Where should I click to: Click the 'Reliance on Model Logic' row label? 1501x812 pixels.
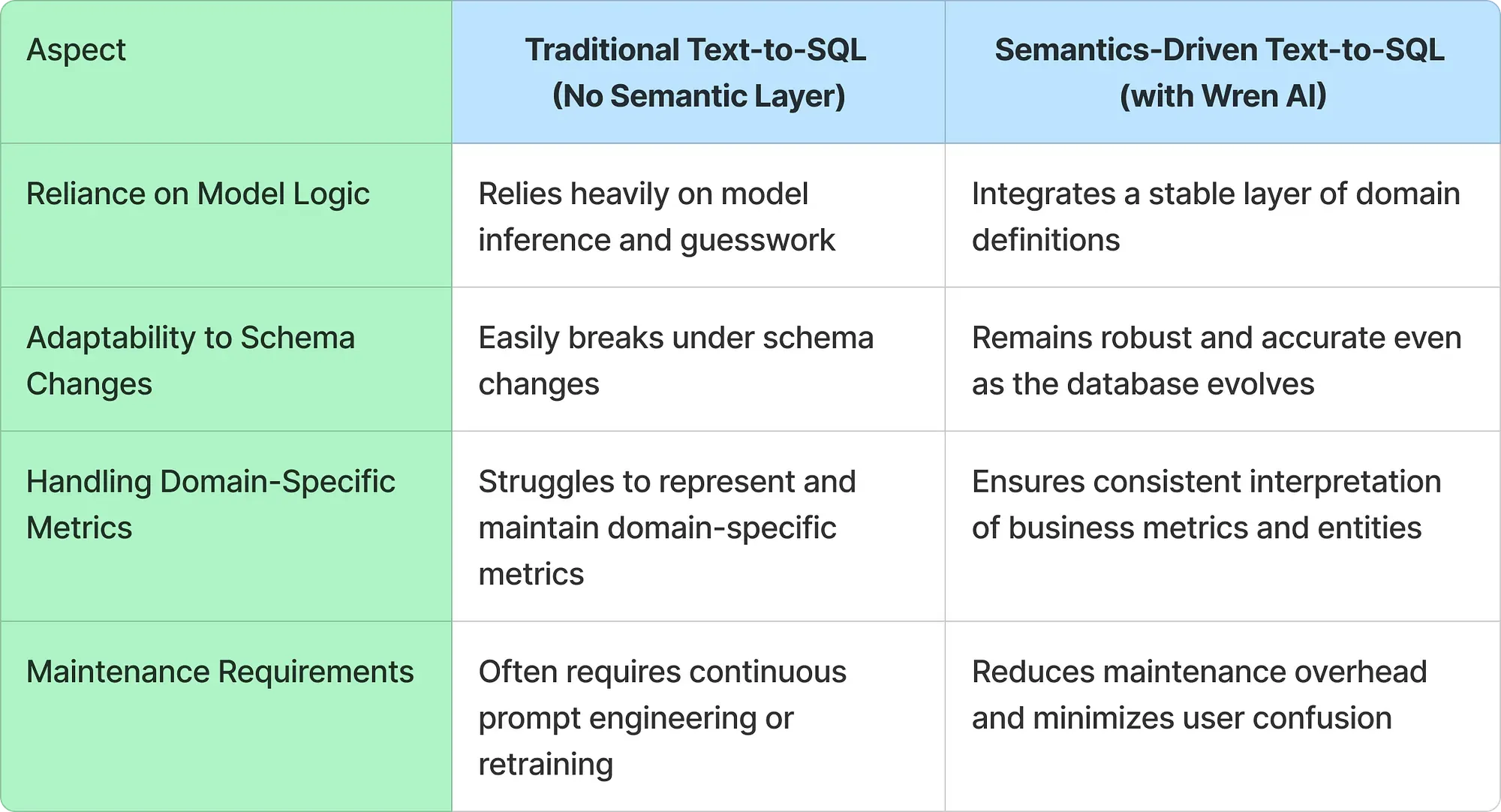(x=197, y=194)
